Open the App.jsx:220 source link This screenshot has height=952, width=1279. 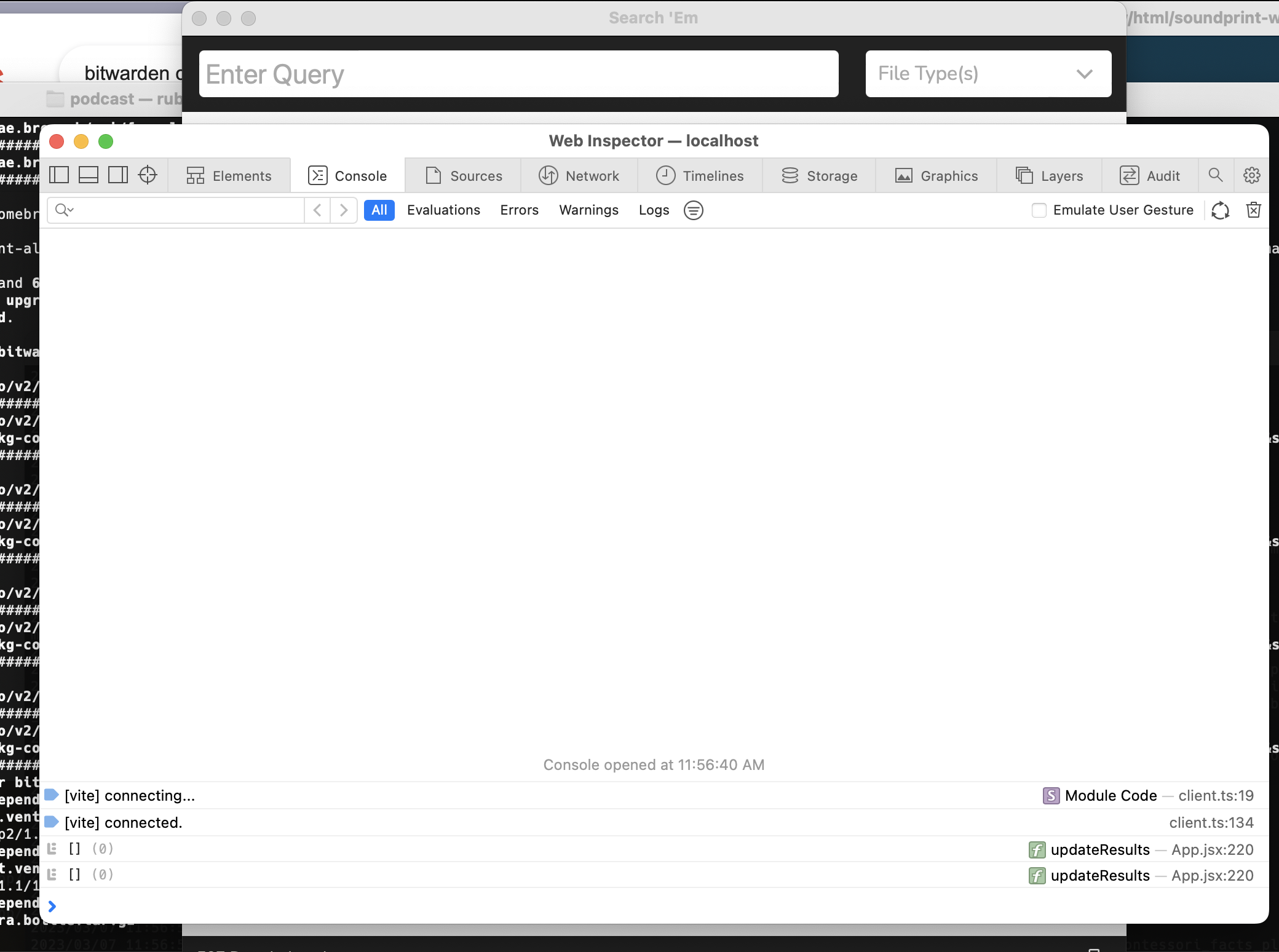tap(1212, 849)
